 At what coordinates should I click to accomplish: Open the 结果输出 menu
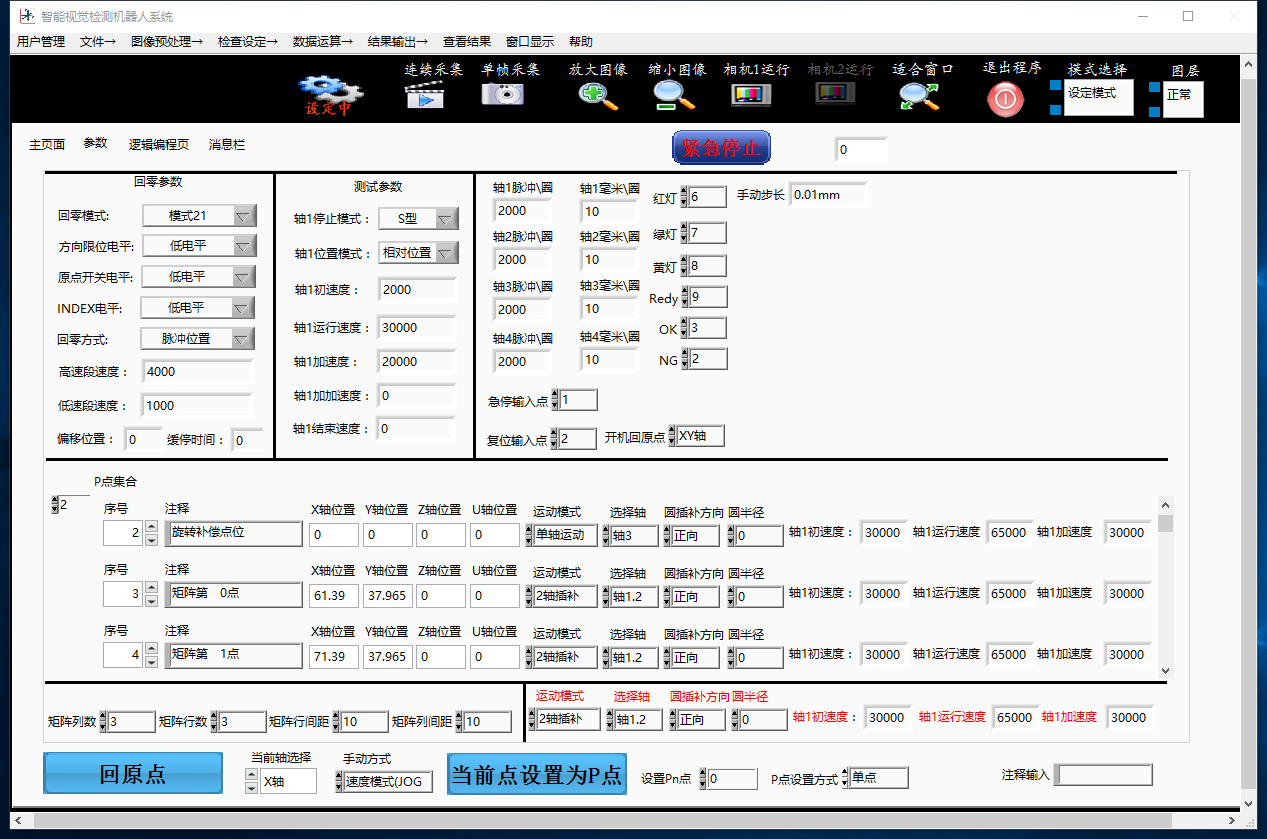pyautogui.click(x=398, y=41)
